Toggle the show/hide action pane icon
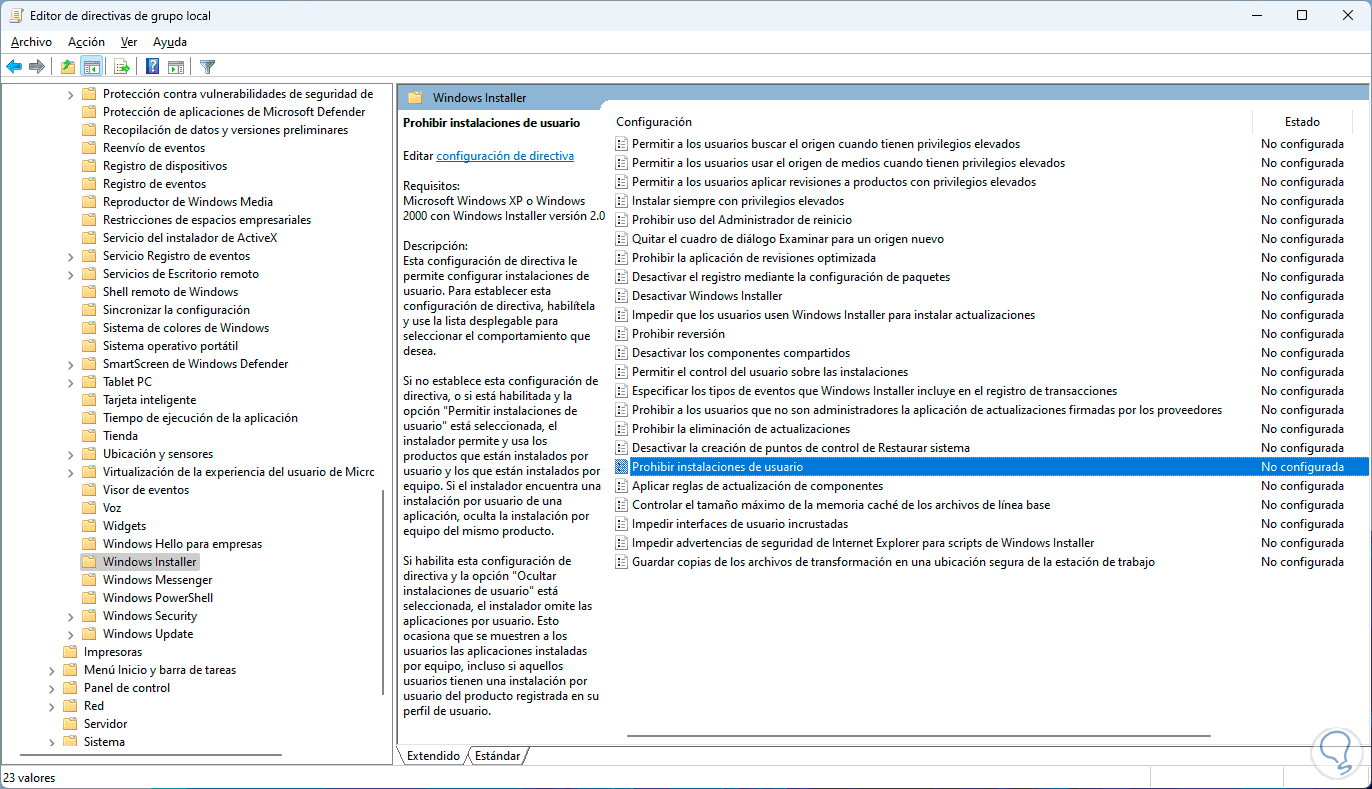Image resolution: width=1372 pixels, height=789 pixels. click(176, 67)
